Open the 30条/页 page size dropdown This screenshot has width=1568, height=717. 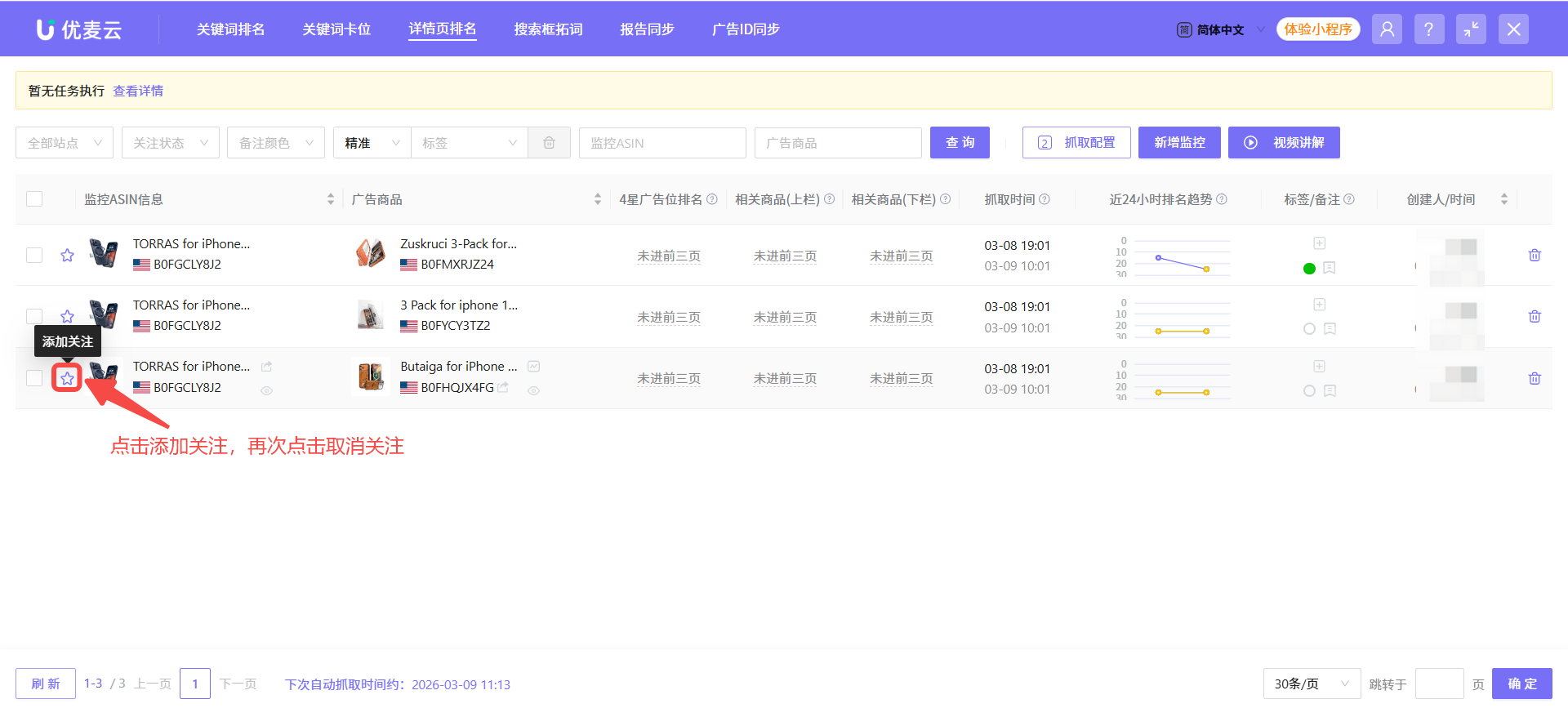tap(1311, 684)
